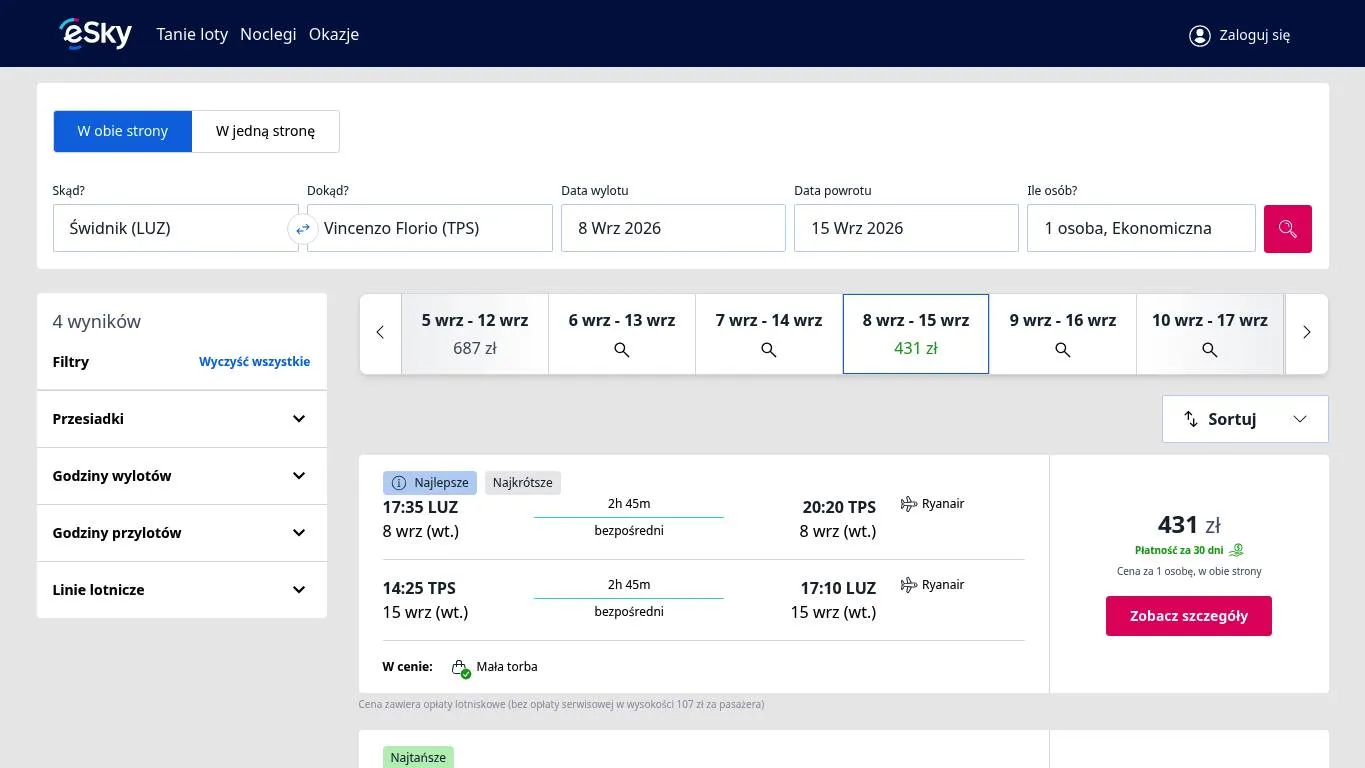Click the 4 wyników text

pos(97,322)
